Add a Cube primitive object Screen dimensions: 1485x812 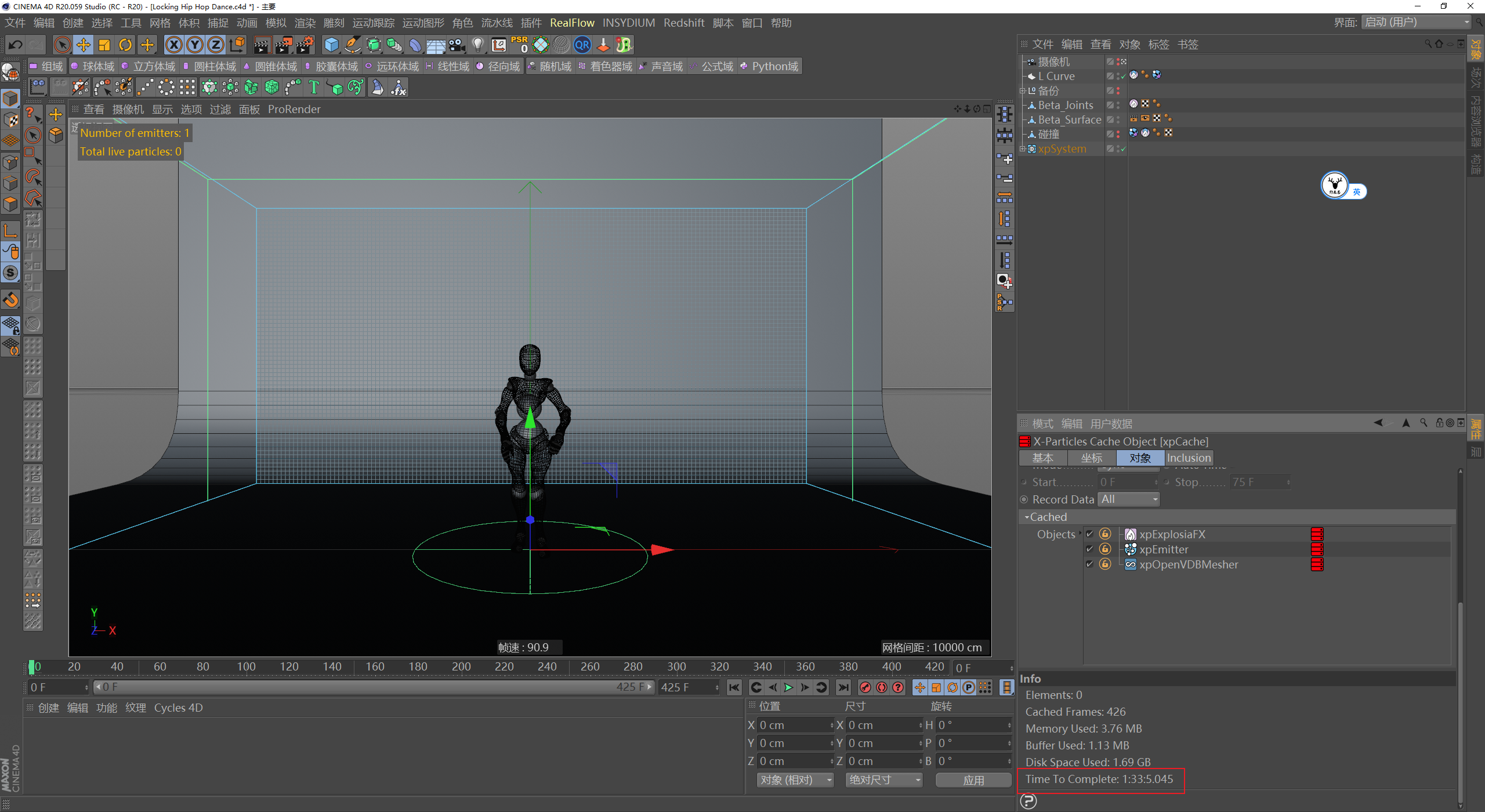331,45
